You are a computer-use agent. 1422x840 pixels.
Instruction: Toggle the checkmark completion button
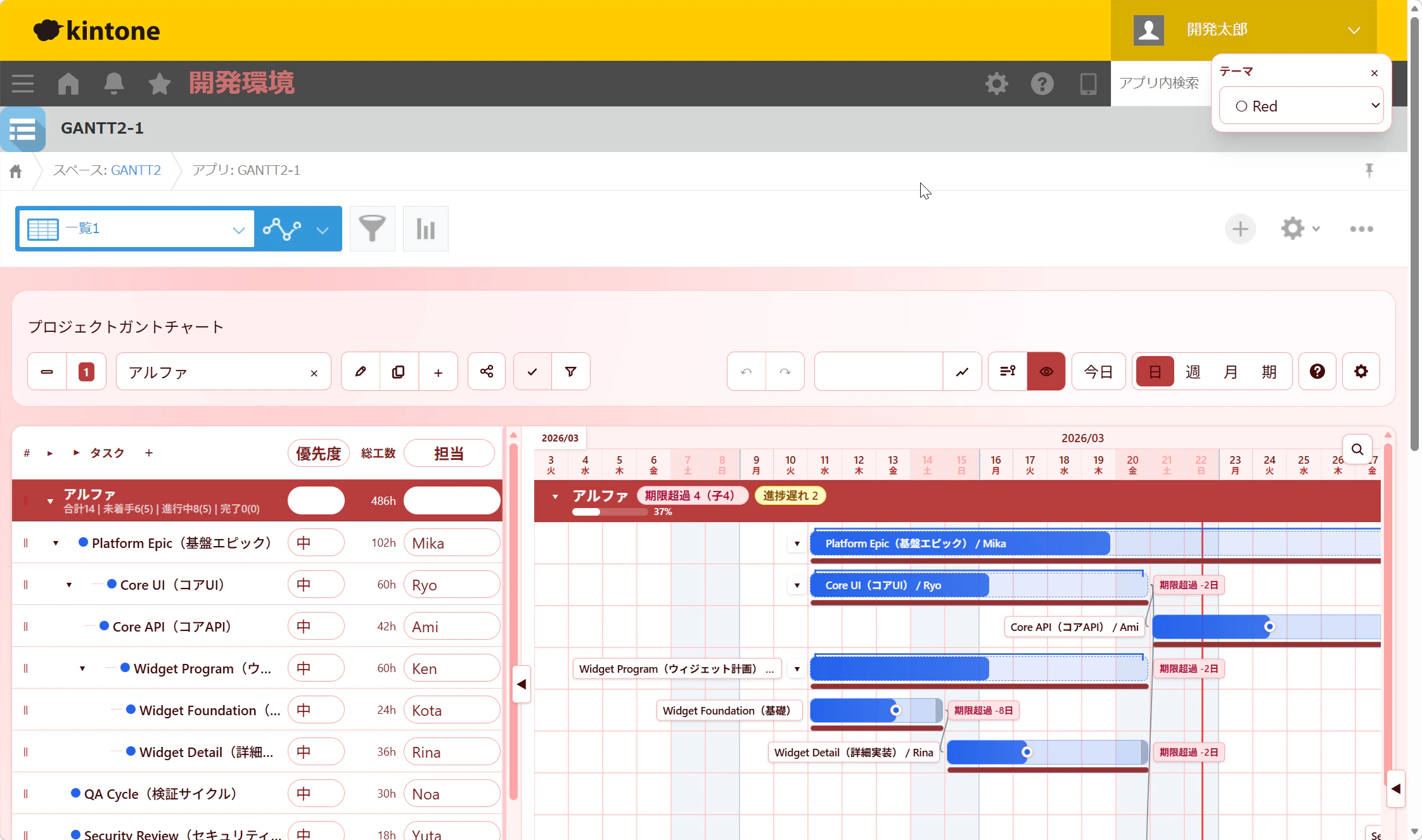(532, 372)
